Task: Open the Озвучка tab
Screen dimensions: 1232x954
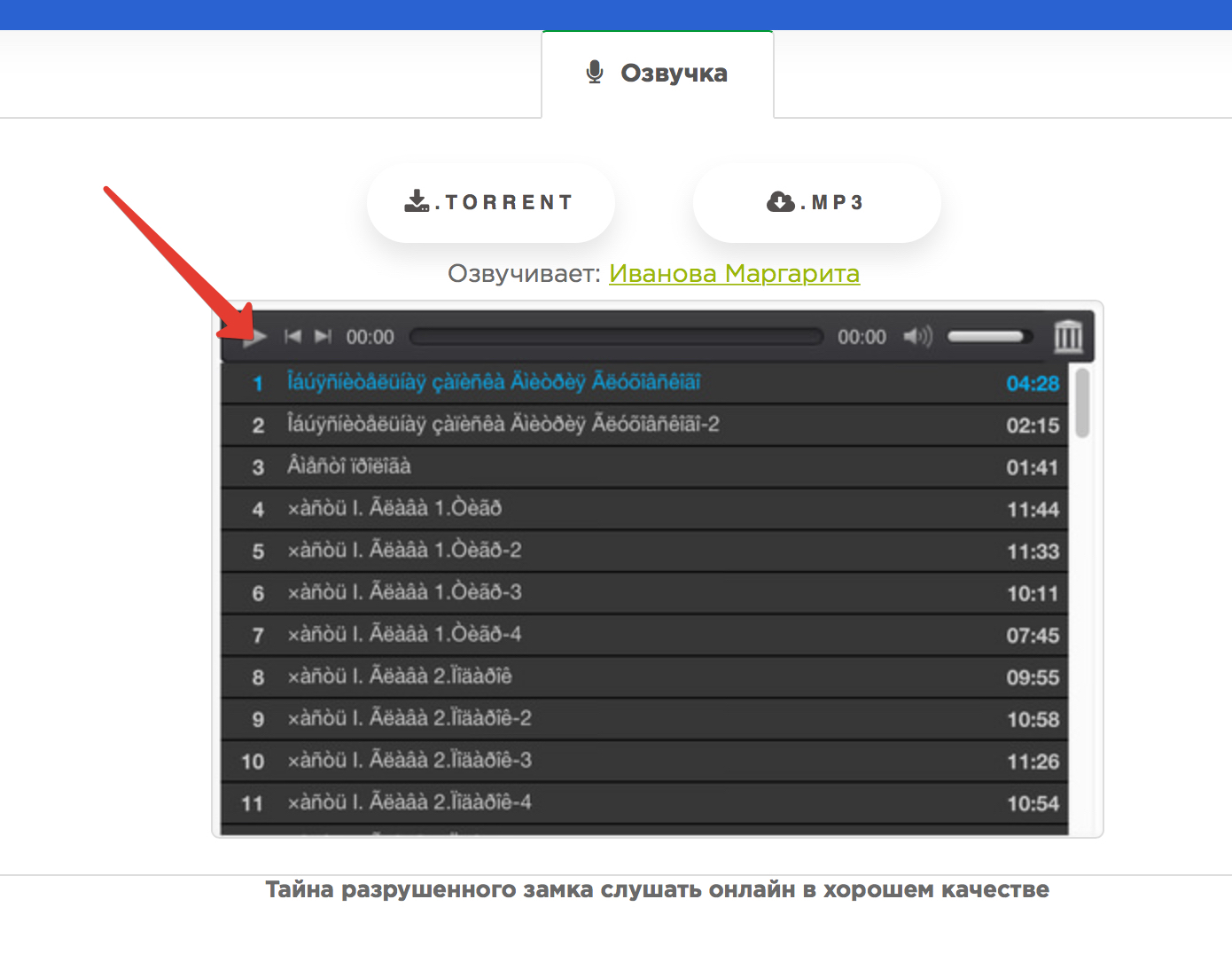Action: (658, 74)
